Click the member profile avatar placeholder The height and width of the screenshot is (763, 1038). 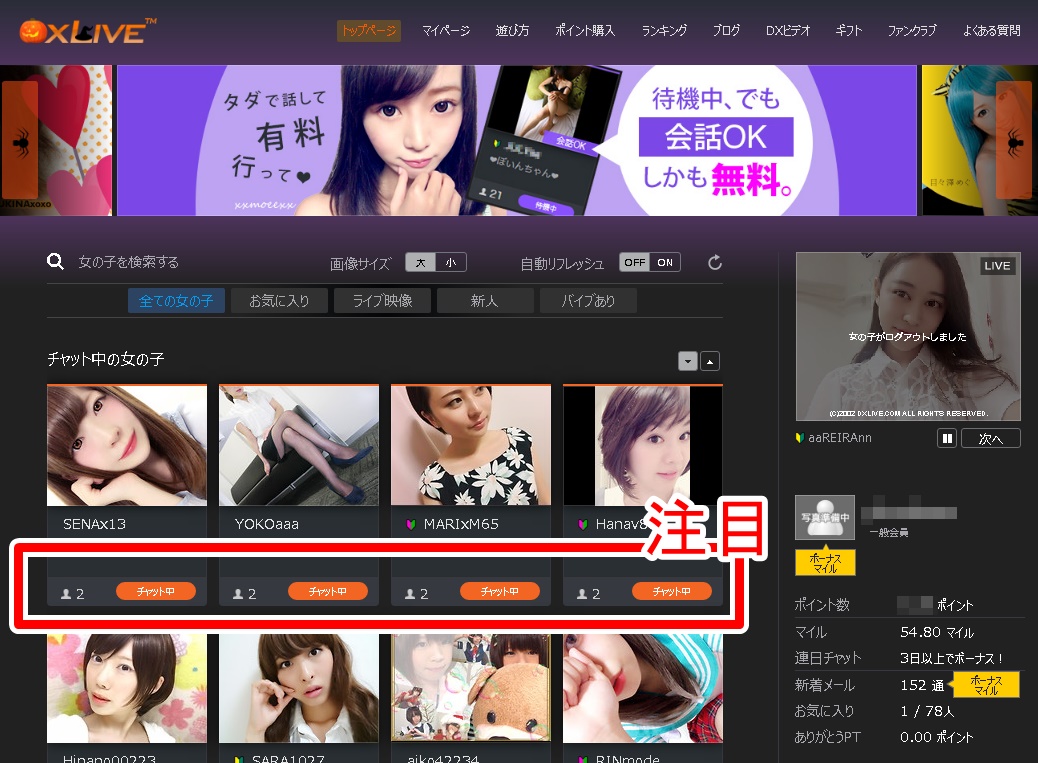point(825,517)
